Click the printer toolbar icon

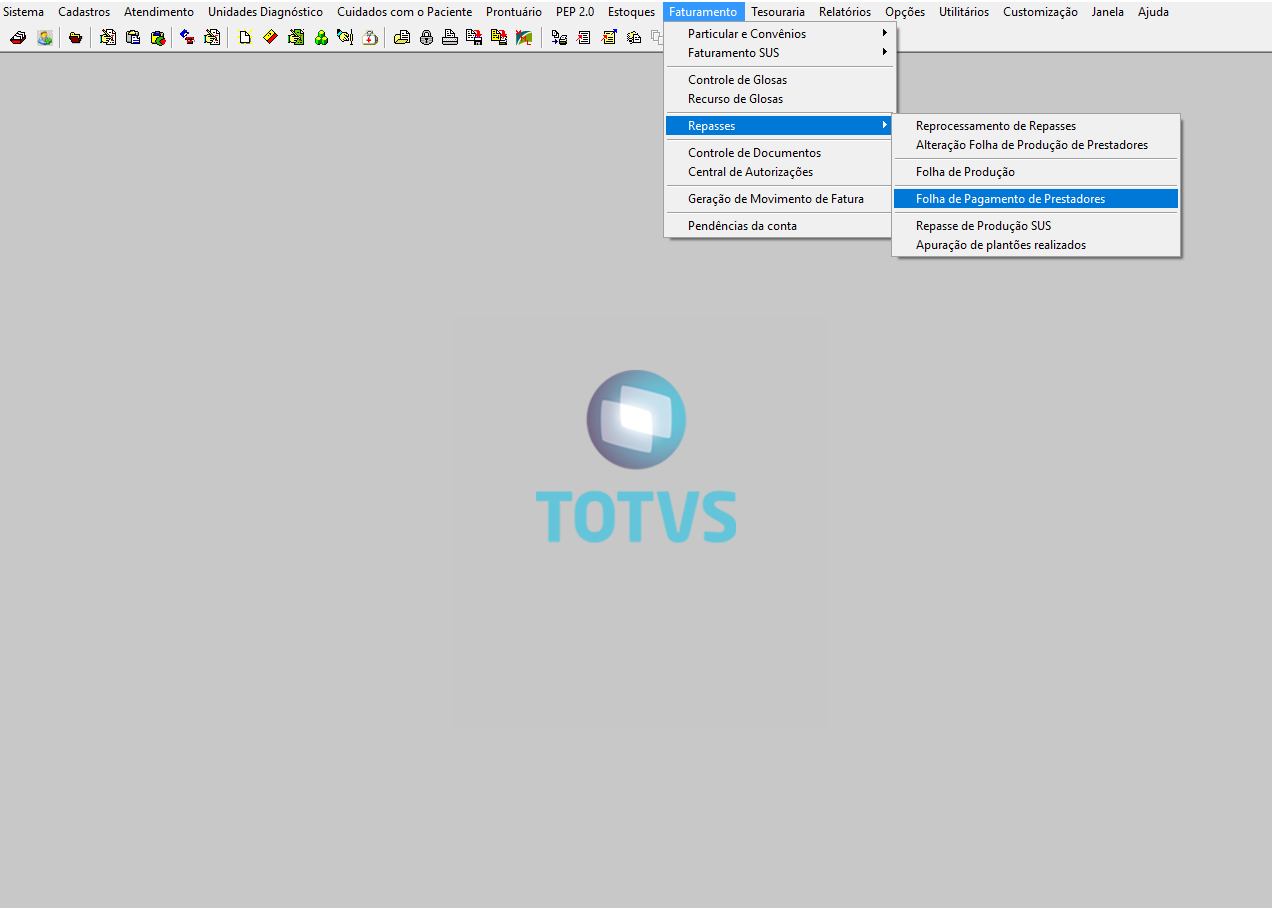pyautogui.click(x=450, y=38)
